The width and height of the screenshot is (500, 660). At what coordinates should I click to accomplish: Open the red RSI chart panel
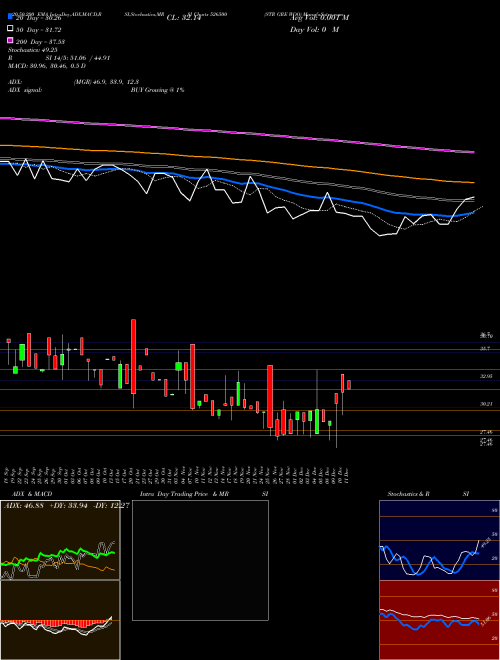pyautogui.click(x=439, y=620)
